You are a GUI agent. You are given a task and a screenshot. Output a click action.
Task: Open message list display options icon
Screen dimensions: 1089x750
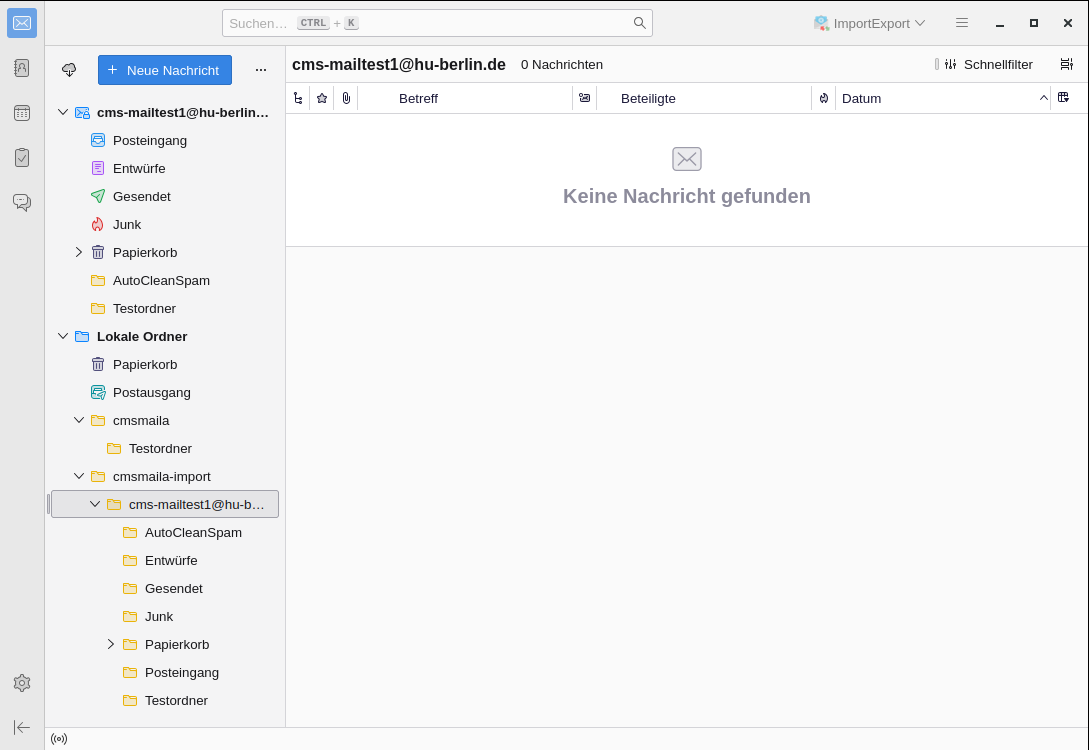1066,64
